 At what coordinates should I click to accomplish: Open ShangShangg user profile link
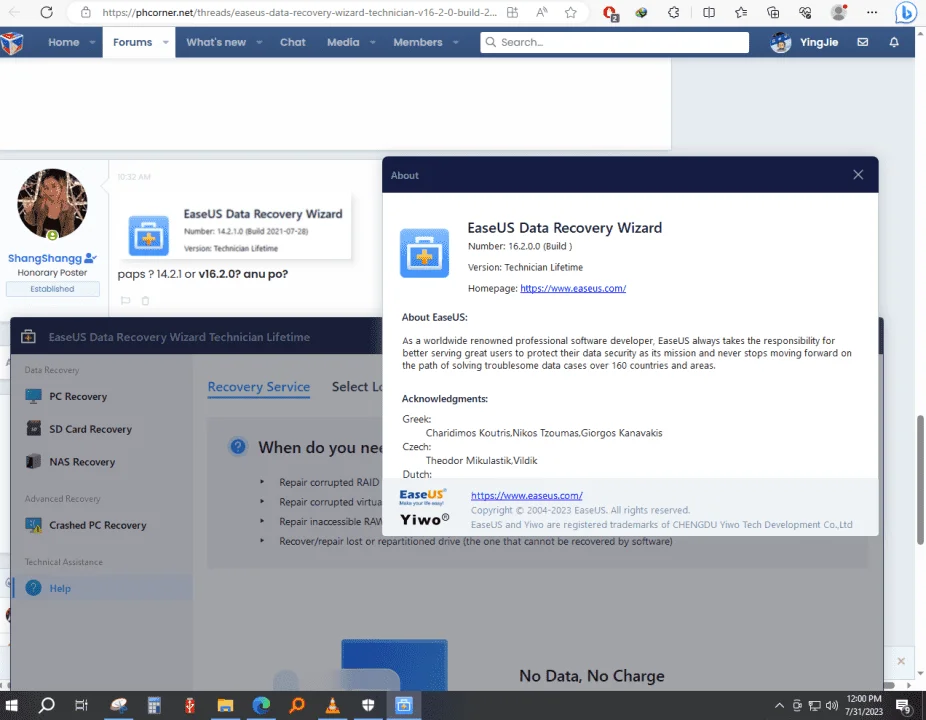(45, 258)
